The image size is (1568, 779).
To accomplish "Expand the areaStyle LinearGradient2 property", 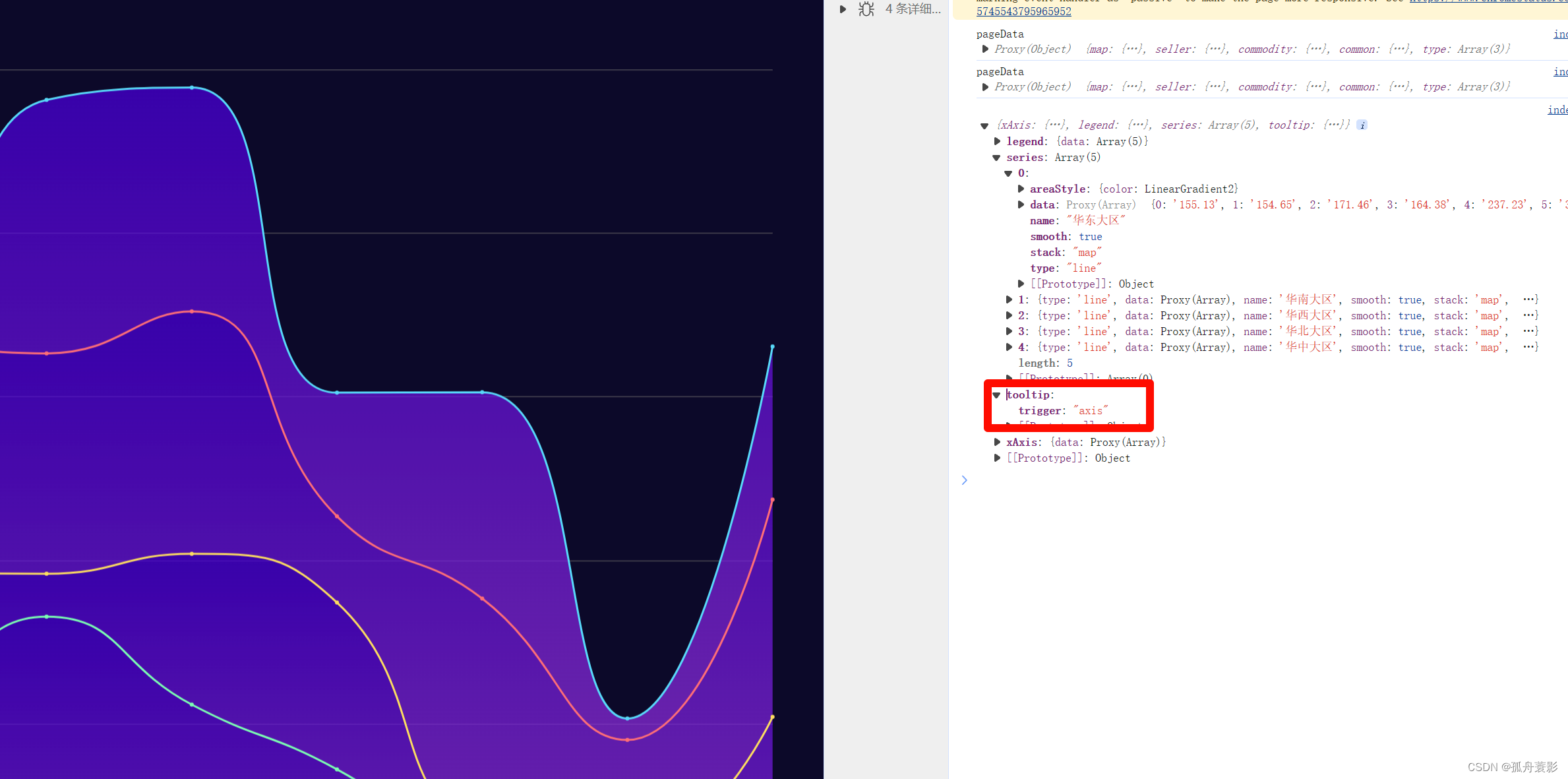I will [x=1021, y=189].
